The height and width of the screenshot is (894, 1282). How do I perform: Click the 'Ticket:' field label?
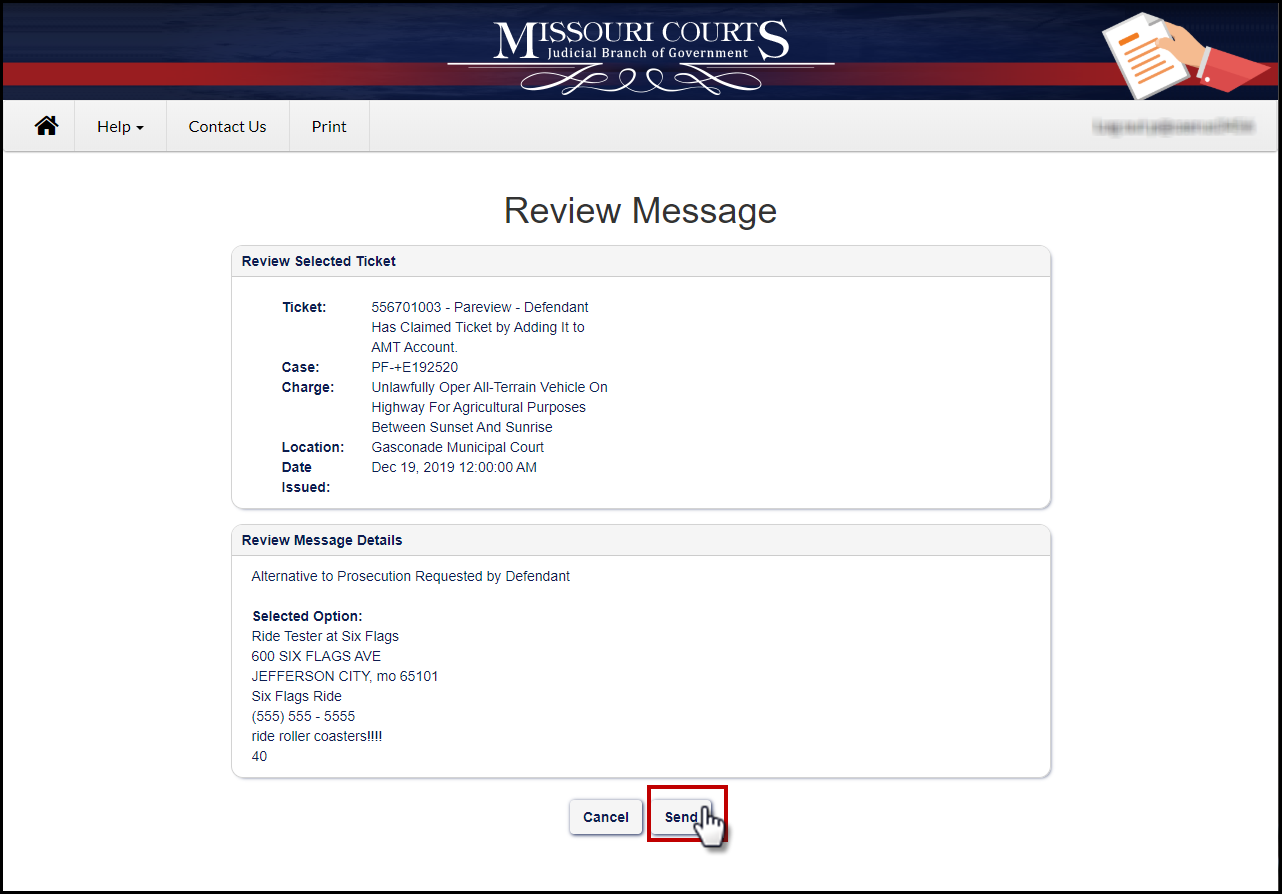tap(304, 307)
